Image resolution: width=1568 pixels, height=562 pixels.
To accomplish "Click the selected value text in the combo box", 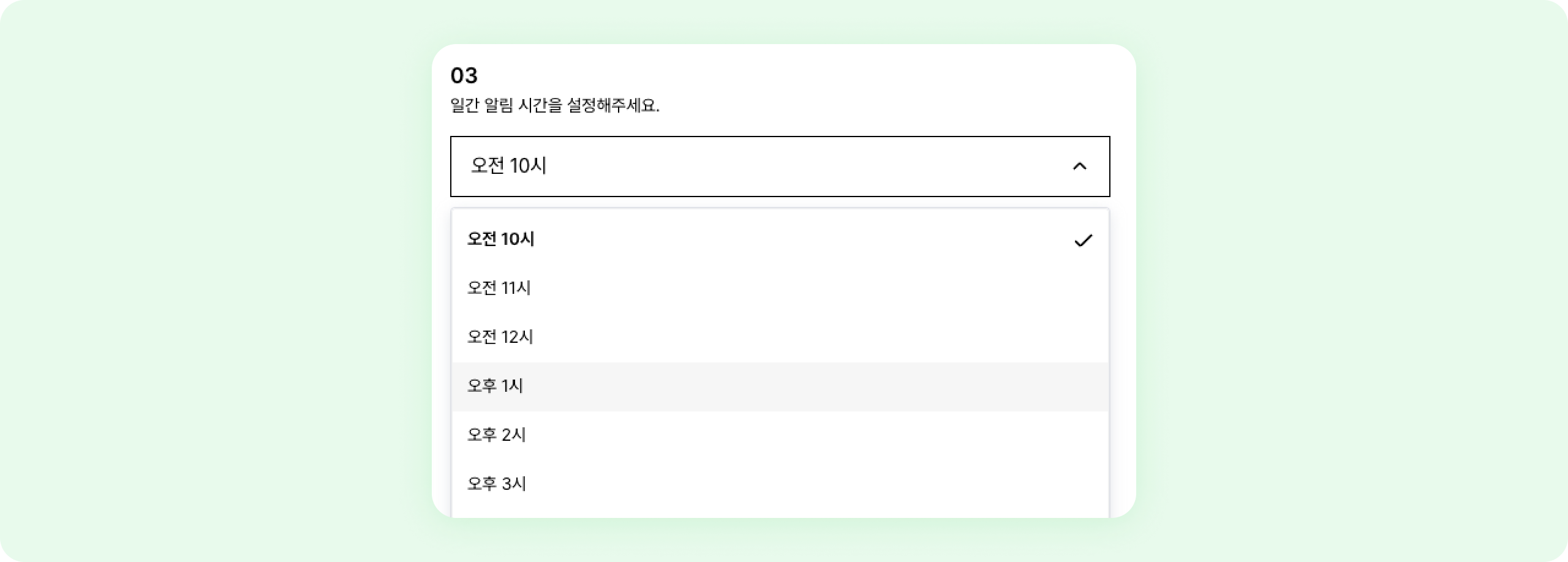I will point(508,166).
